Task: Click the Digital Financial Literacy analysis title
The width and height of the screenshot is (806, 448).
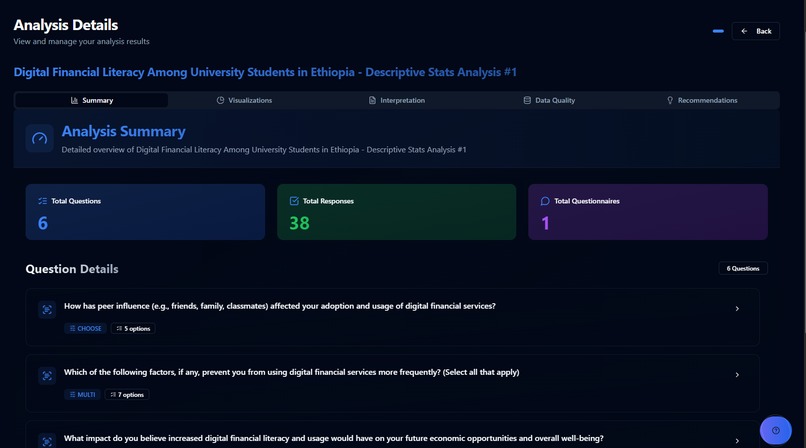Action: [x=265, y=72]
